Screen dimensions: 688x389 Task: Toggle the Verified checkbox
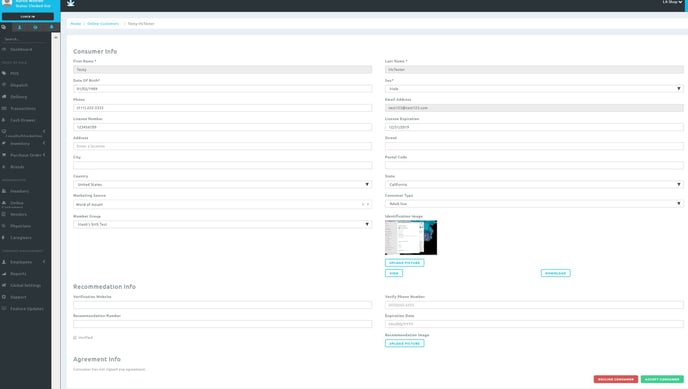click(x=75, y=338)
